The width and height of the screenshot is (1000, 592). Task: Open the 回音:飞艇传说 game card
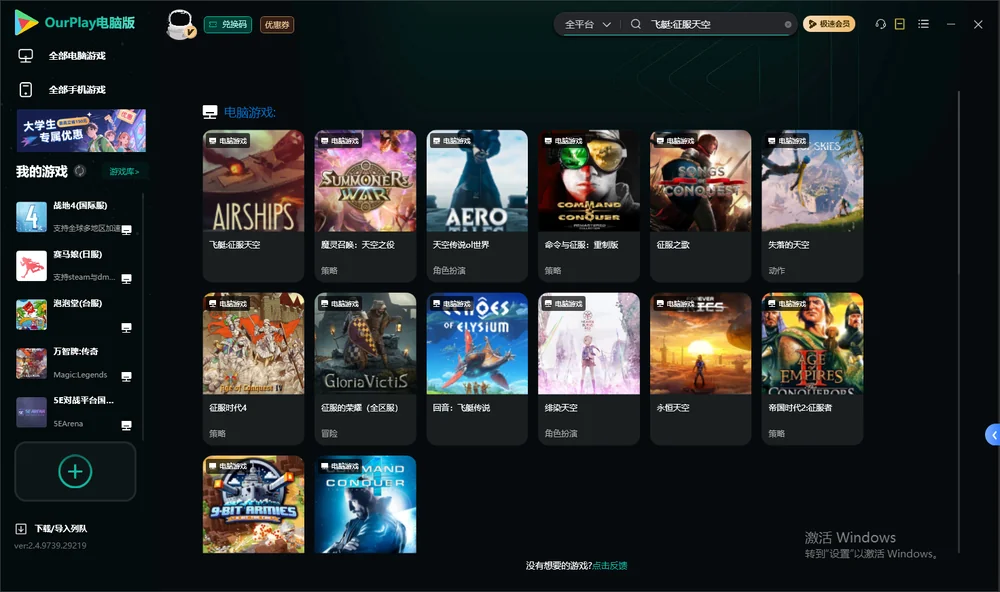click(477, 369)
